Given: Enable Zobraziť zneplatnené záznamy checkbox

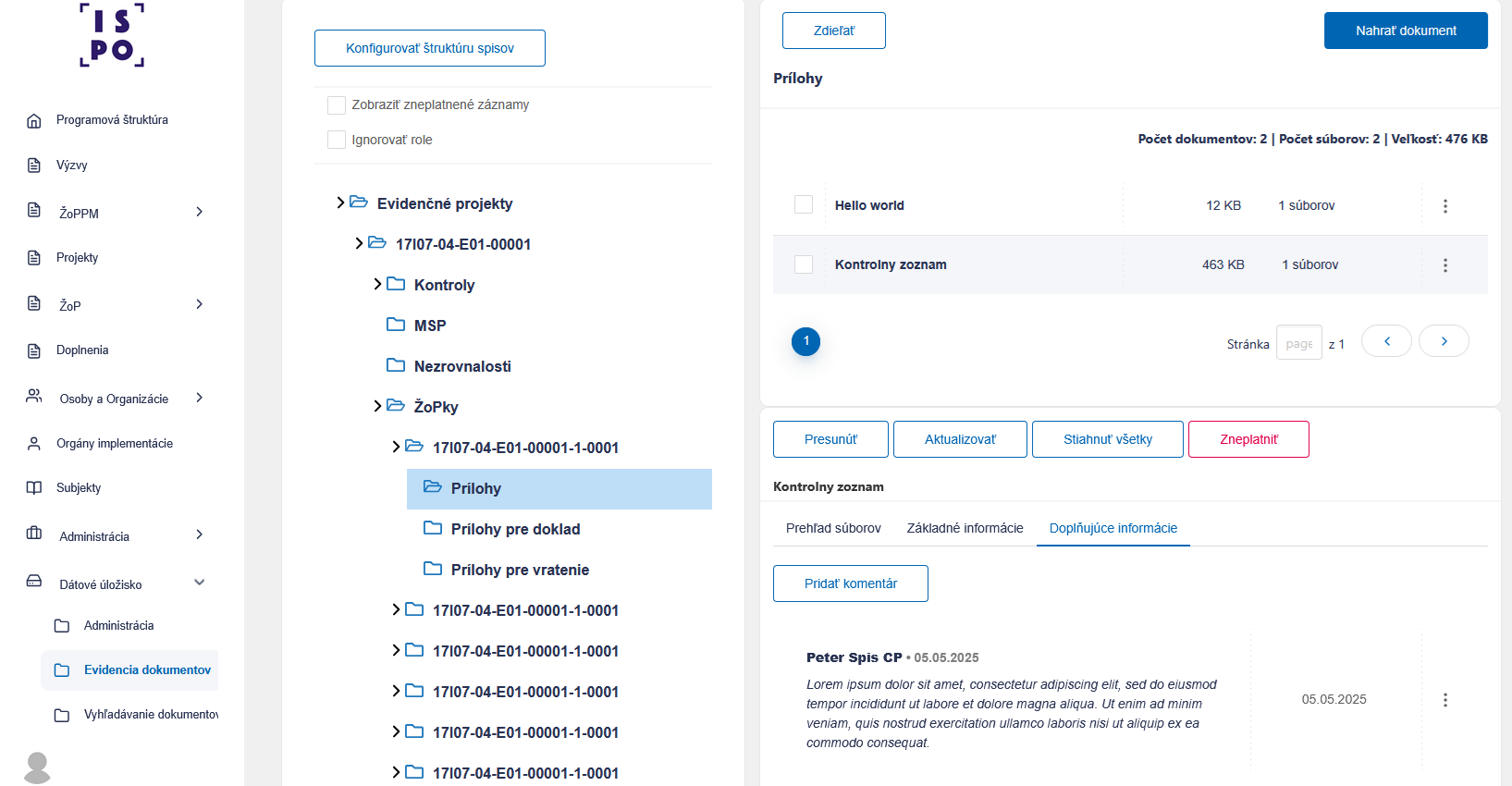Looking at the screenshot, I should [337, 105].
